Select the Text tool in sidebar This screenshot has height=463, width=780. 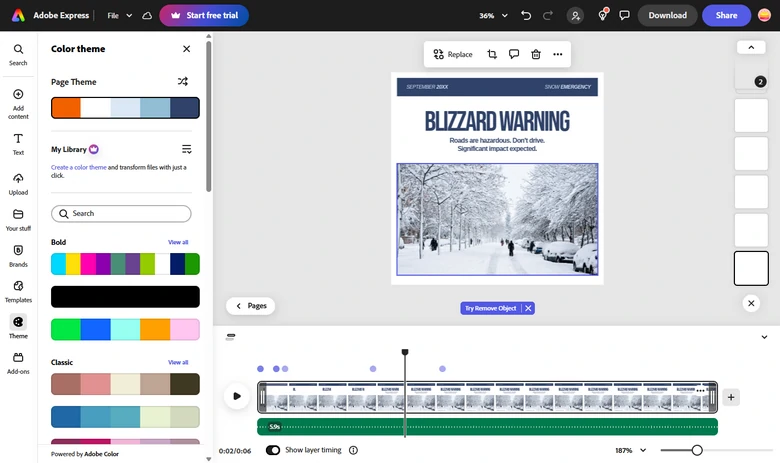[18, 144]
